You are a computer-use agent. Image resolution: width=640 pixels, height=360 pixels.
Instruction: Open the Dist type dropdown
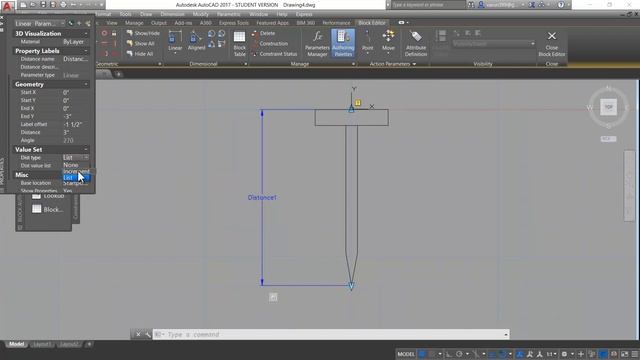[x=86, y=158]
